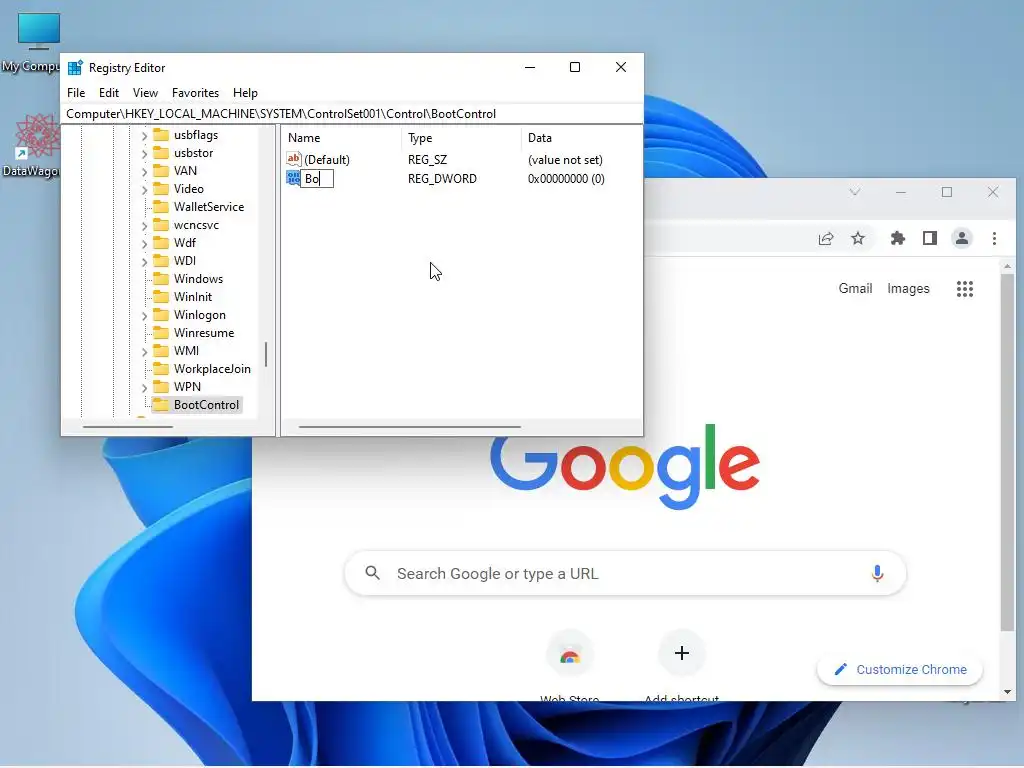
Task: Select the WorkplaceJoin key
Action: tap(212, 369)
